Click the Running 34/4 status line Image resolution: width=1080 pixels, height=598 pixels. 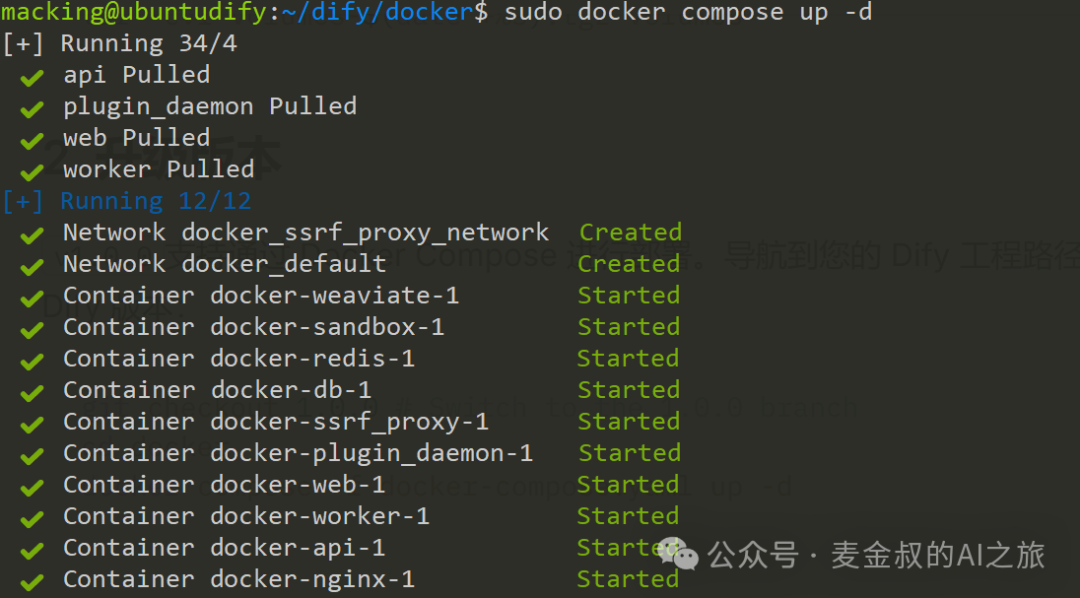[x=120, y=44]
